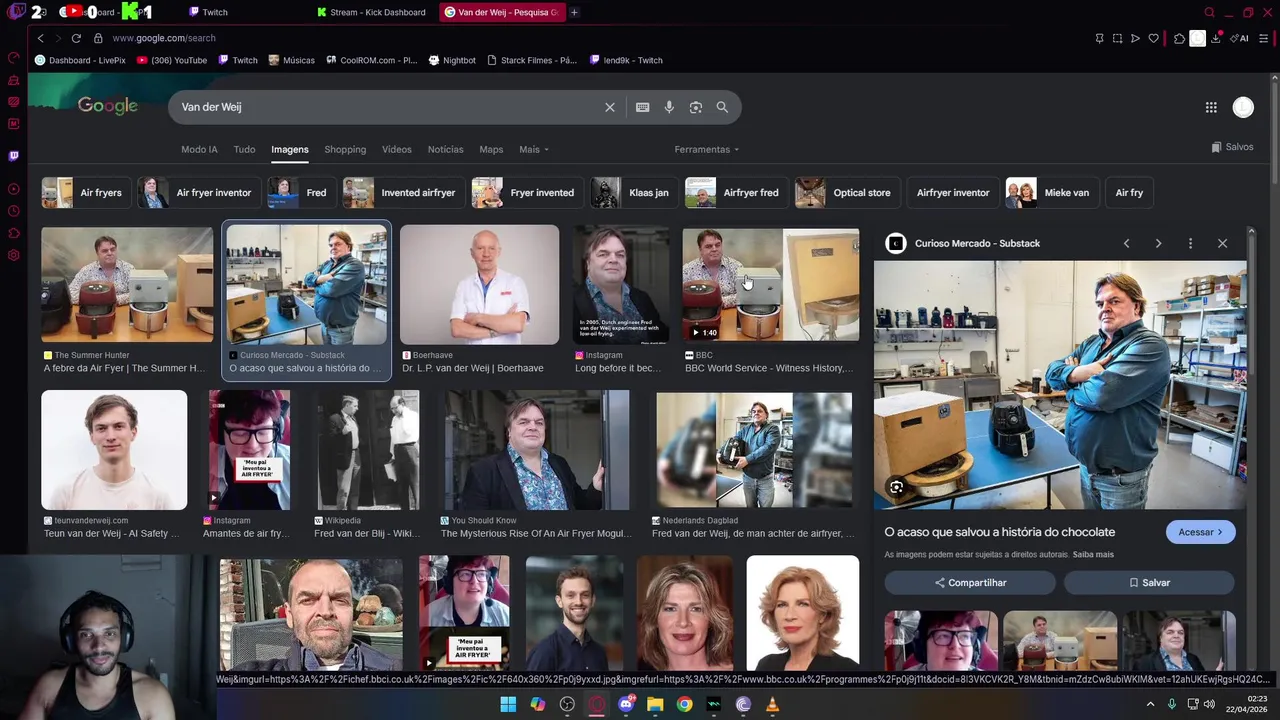Clear the Google search box text

coord(610,107)
